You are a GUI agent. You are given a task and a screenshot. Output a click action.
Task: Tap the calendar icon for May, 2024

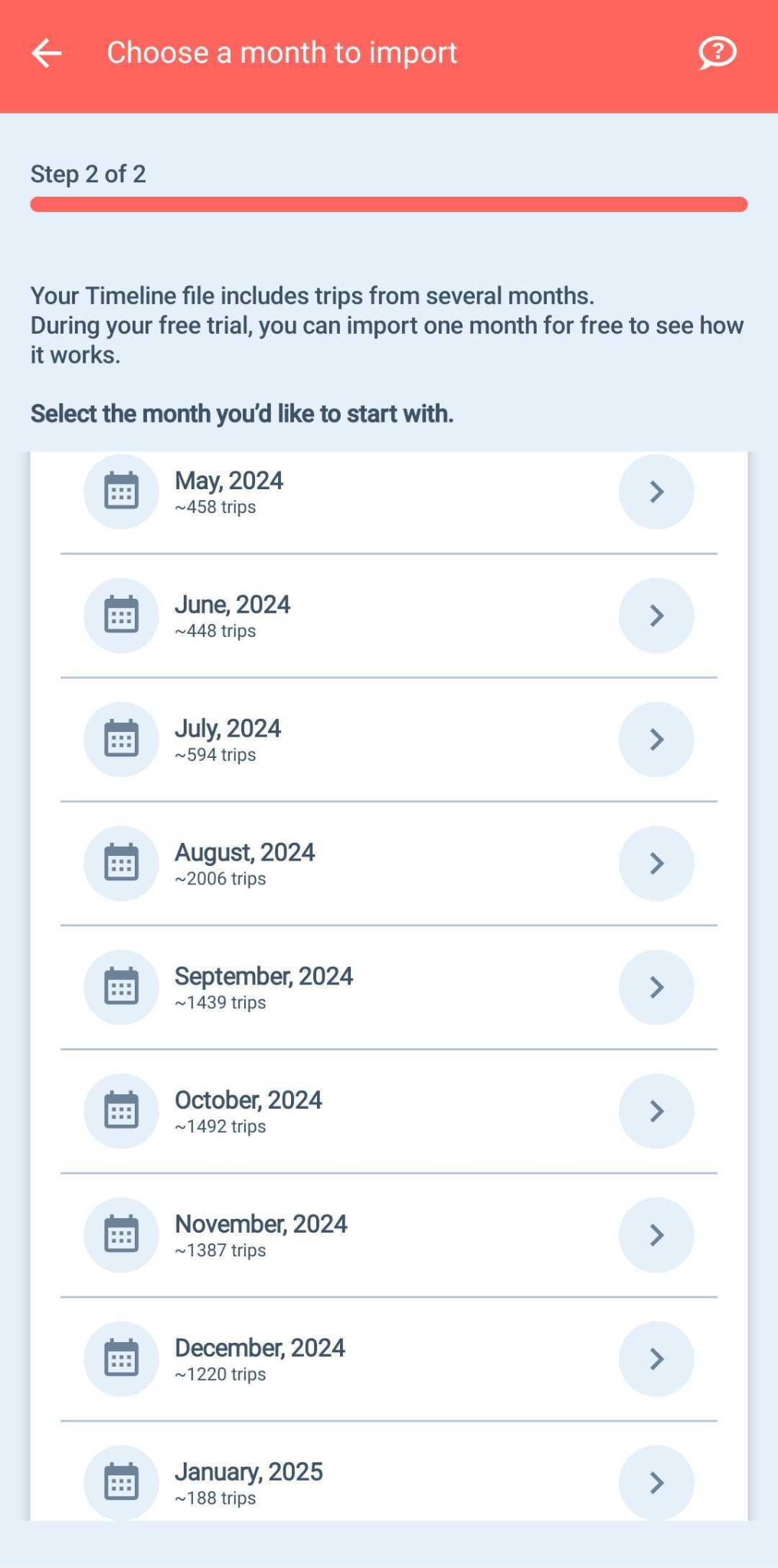[121, 492]
